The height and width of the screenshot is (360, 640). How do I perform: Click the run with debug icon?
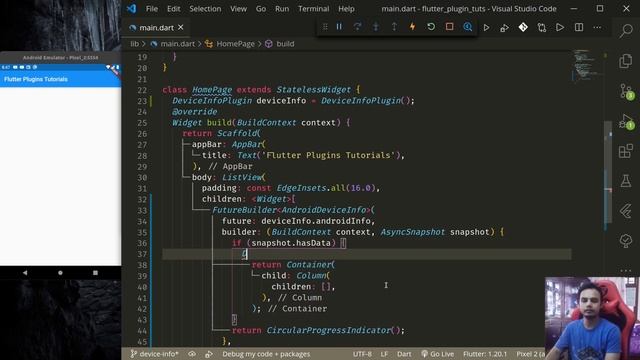(x=504, y=28)
